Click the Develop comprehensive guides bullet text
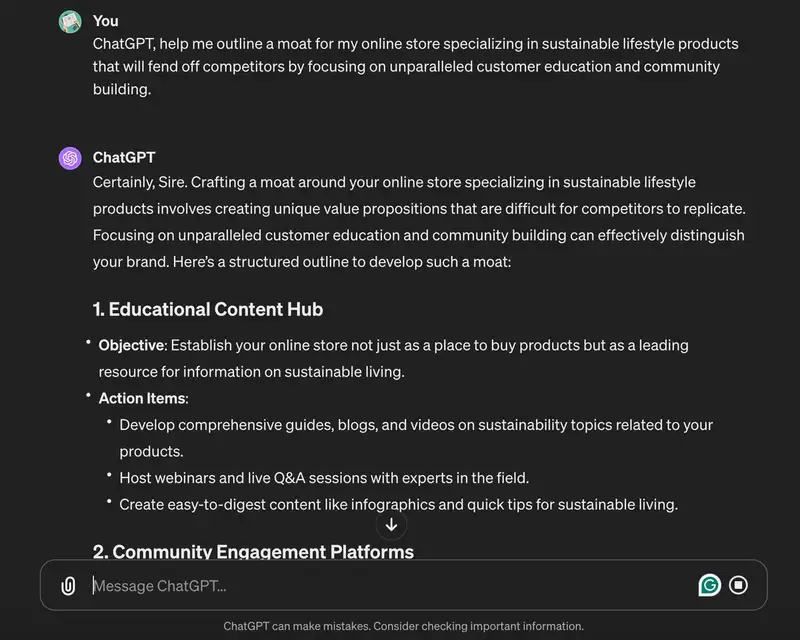This screenshot has height=640, width=800. 416,438
